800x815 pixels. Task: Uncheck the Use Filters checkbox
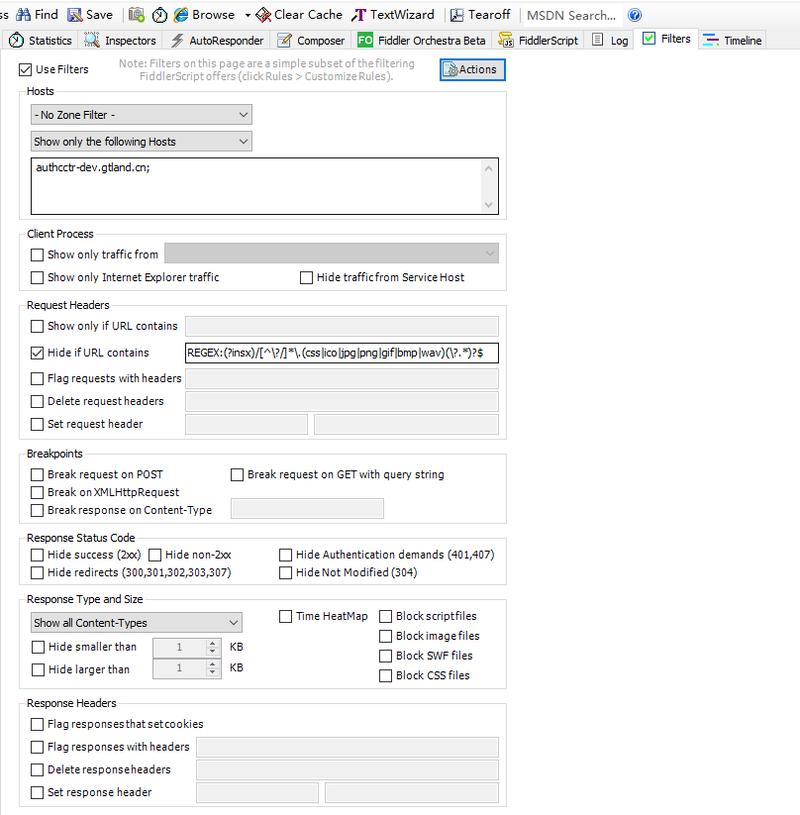click(x=25, y=70)
